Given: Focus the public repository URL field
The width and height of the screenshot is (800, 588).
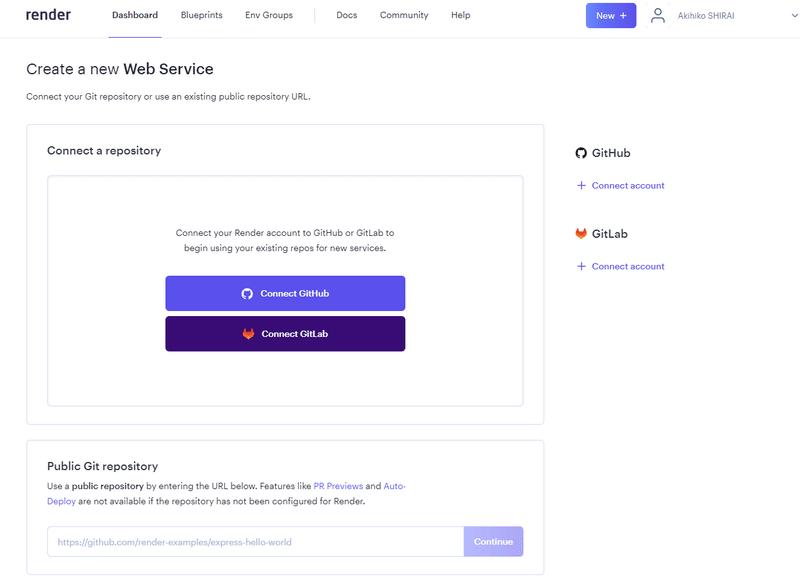Looking at the screenshot, I should pos(255,542).
